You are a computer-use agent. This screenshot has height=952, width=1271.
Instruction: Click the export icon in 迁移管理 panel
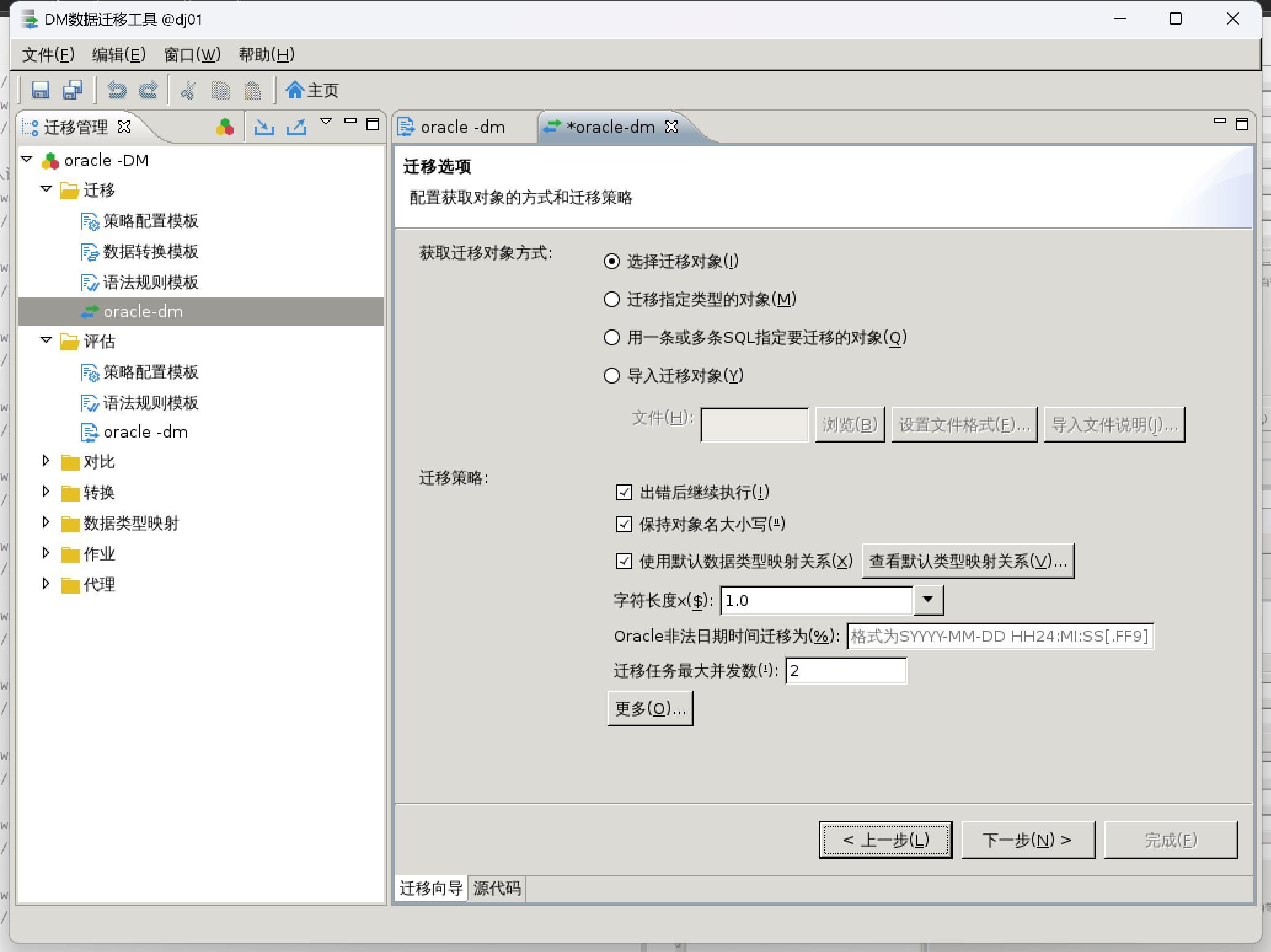296,127
